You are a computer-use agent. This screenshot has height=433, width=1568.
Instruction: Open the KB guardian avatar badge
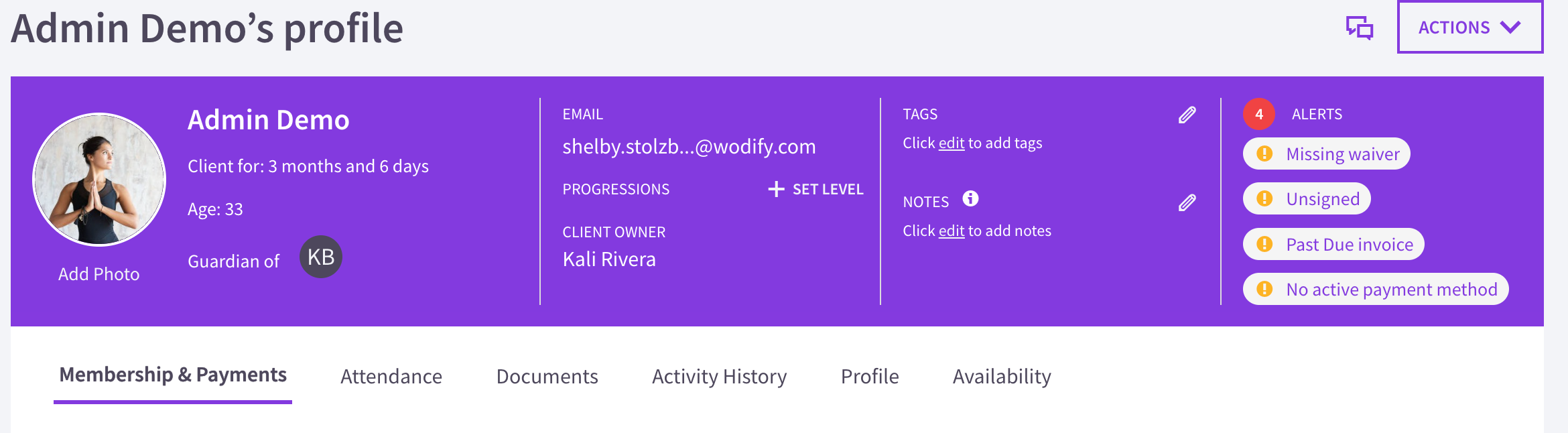pyautogui.click(x=321, y=257)
